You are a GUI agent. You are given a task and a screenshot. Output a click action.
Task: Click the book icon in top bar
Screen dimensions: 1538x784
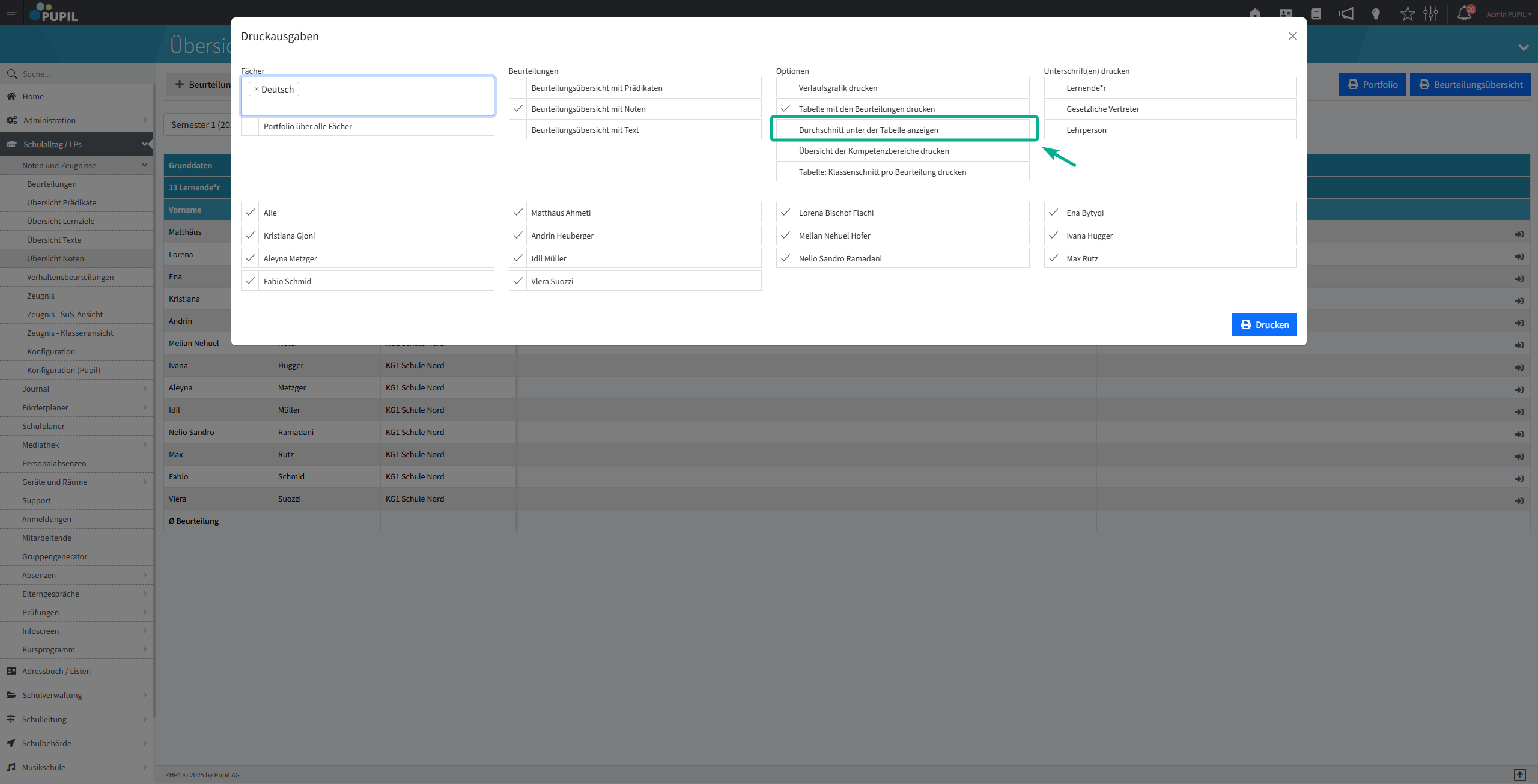pos(1316,13)
